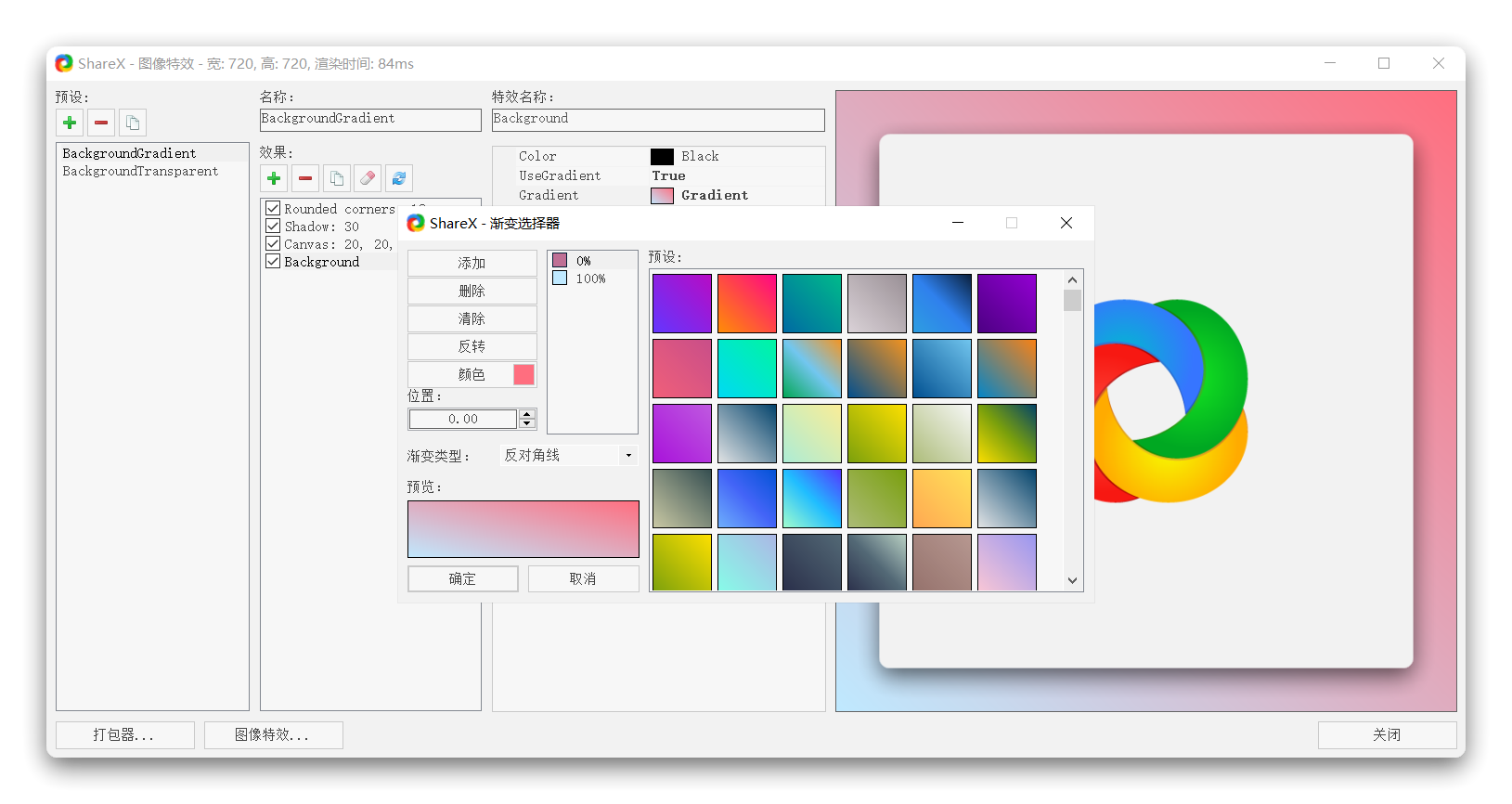The height and width of the screenshot is (804, 1512).
Task: Duplicate the selected effect
Action: coord(337,178)
